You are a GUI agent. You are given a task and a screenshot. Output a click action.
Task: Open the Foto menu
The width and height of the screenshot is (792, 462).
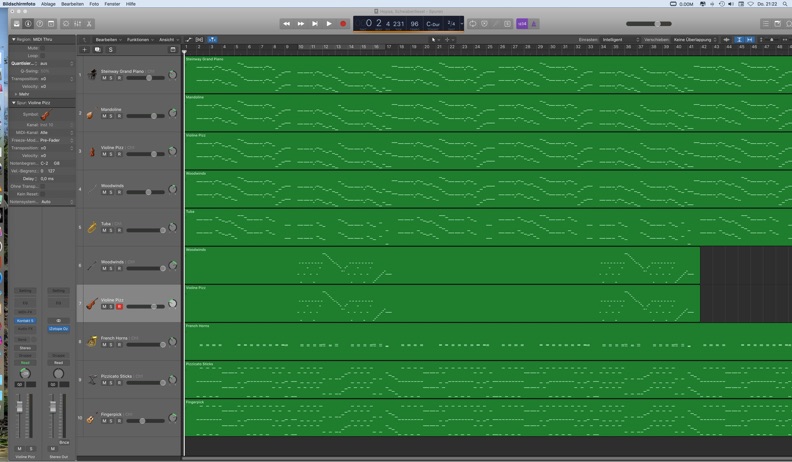[94, 4]
